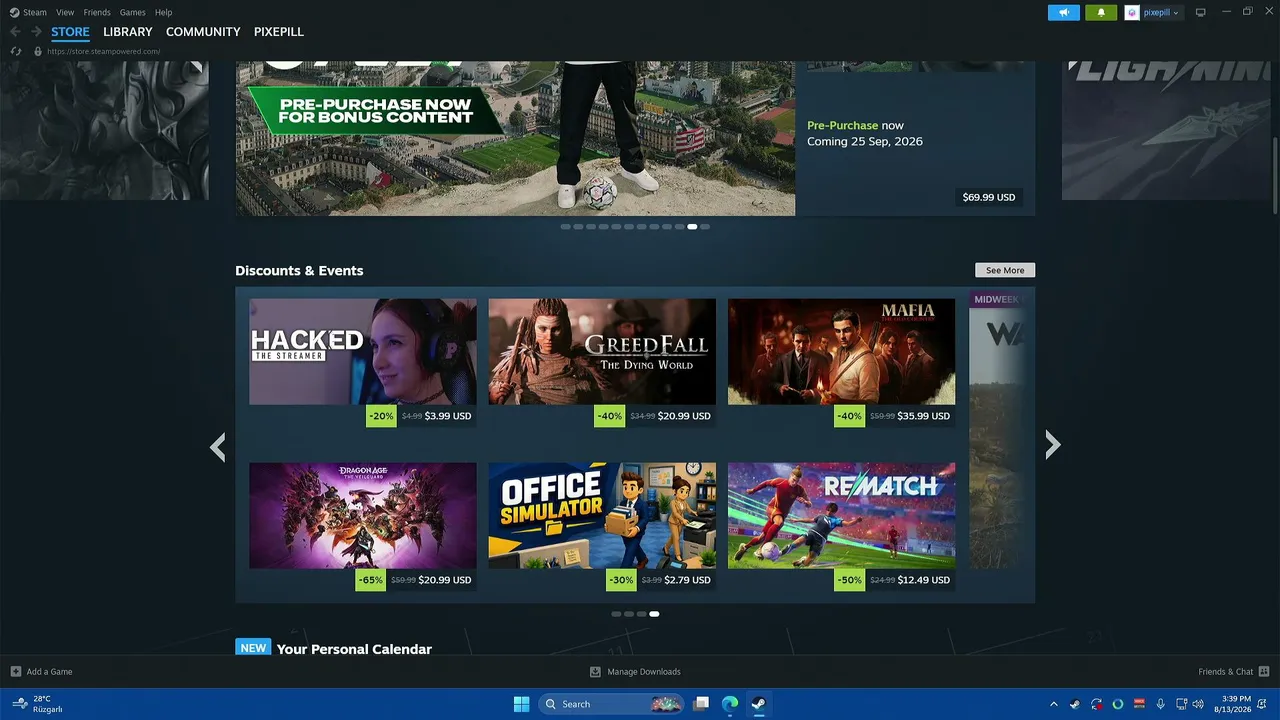
Task: Open Friends & Chat icon
Action: coord(1264,671)
